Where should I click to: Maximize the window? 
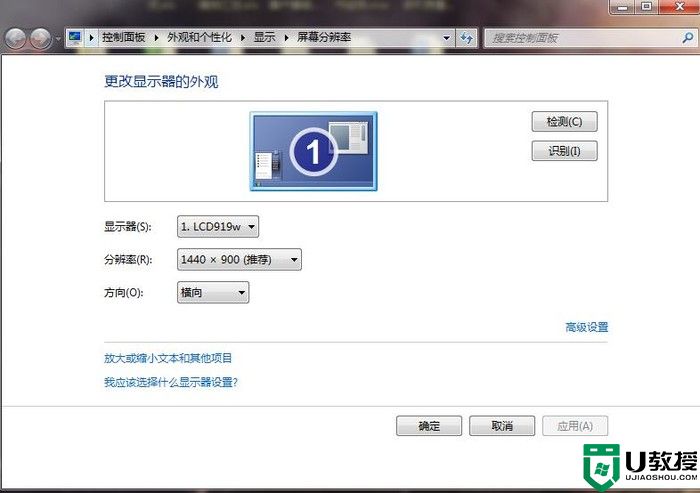[646, 7]
